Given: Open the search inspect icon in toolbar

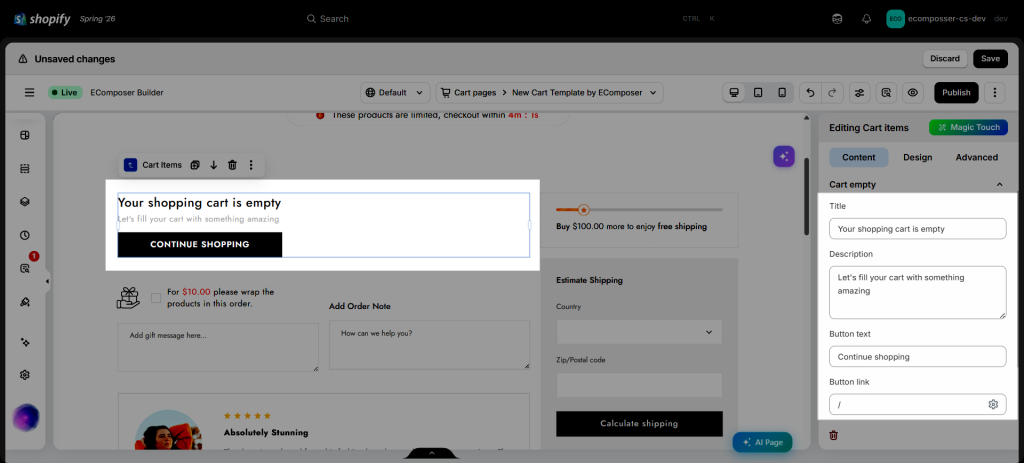Looking at the screenshot, I should [886, 93].
